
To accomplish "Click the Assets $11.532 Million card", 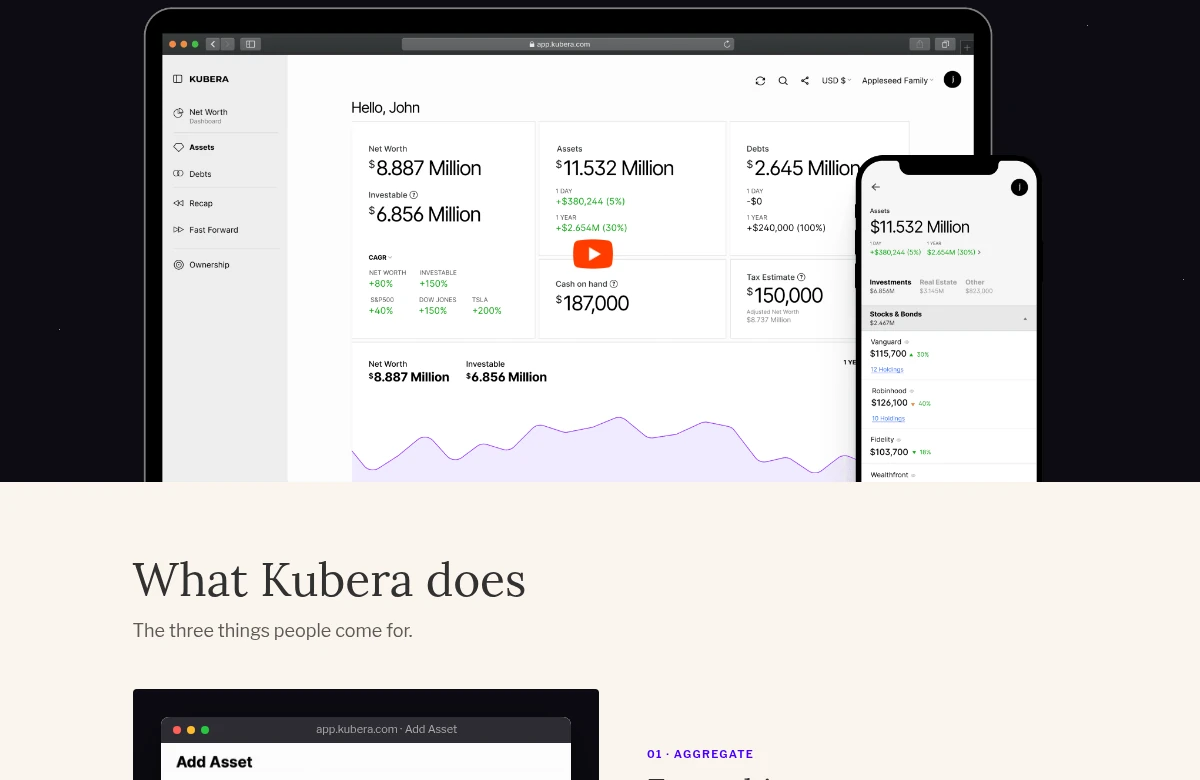I will click(632, 189).
